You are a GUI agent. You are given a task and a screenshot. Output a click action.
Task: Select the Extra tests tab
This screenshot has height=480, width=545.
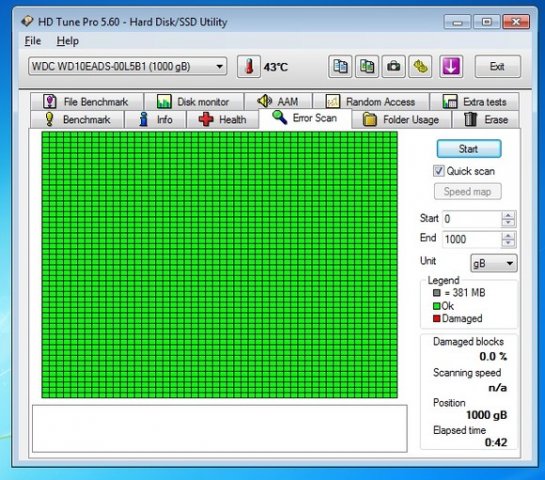click(474, 102)
